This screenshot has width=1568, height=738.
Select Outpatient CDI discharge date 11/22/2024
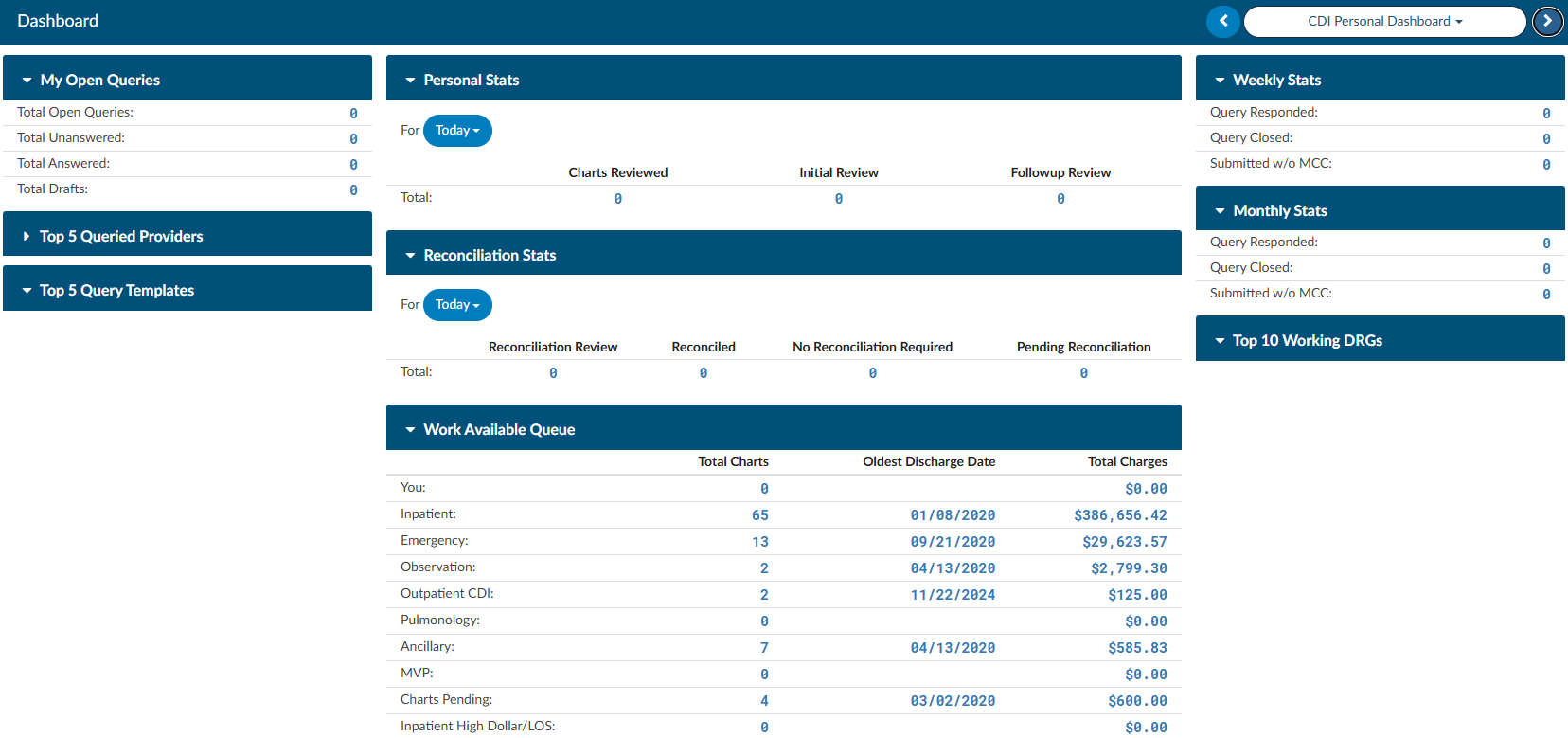click(953, 595)
